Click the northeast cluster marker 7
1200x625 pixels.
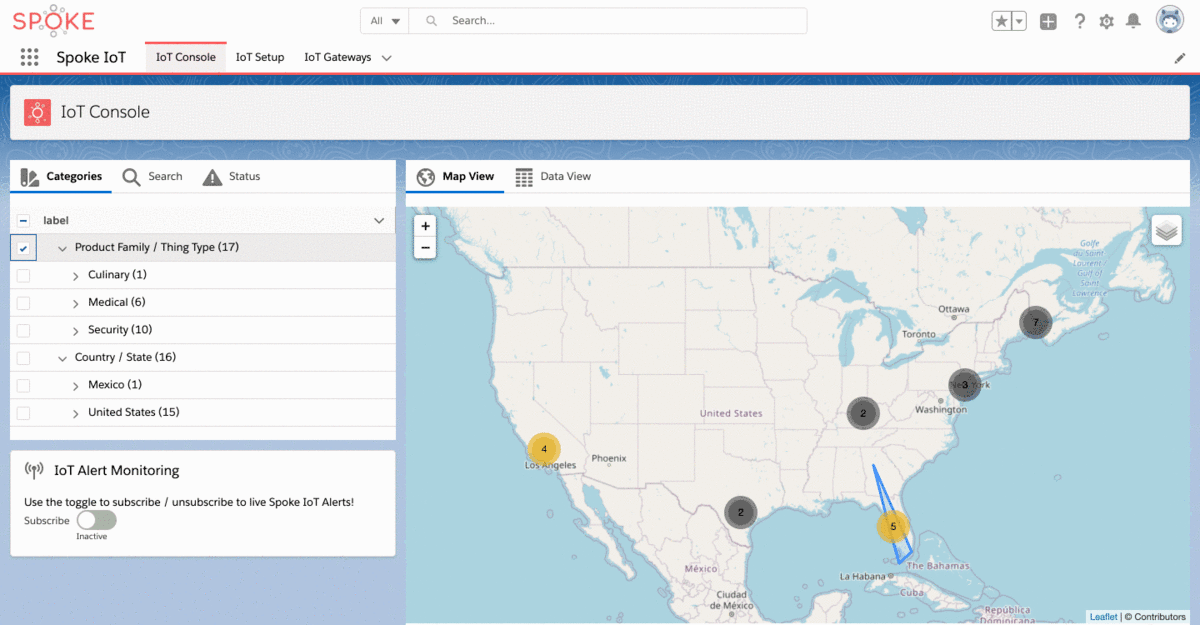1036,323
